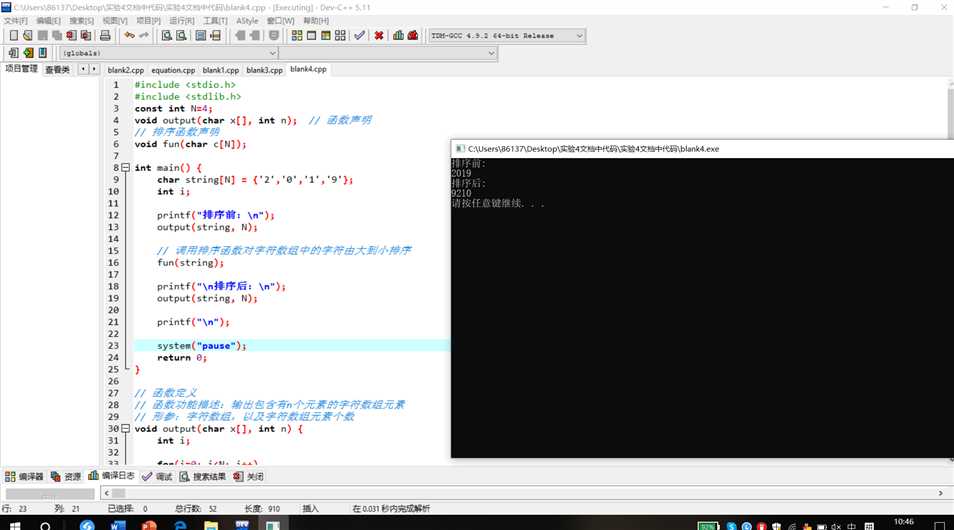The width and height of the screenshot is (954, 530).
Task: Open the 文件[F] menu
Action: [x=15, y=21]
